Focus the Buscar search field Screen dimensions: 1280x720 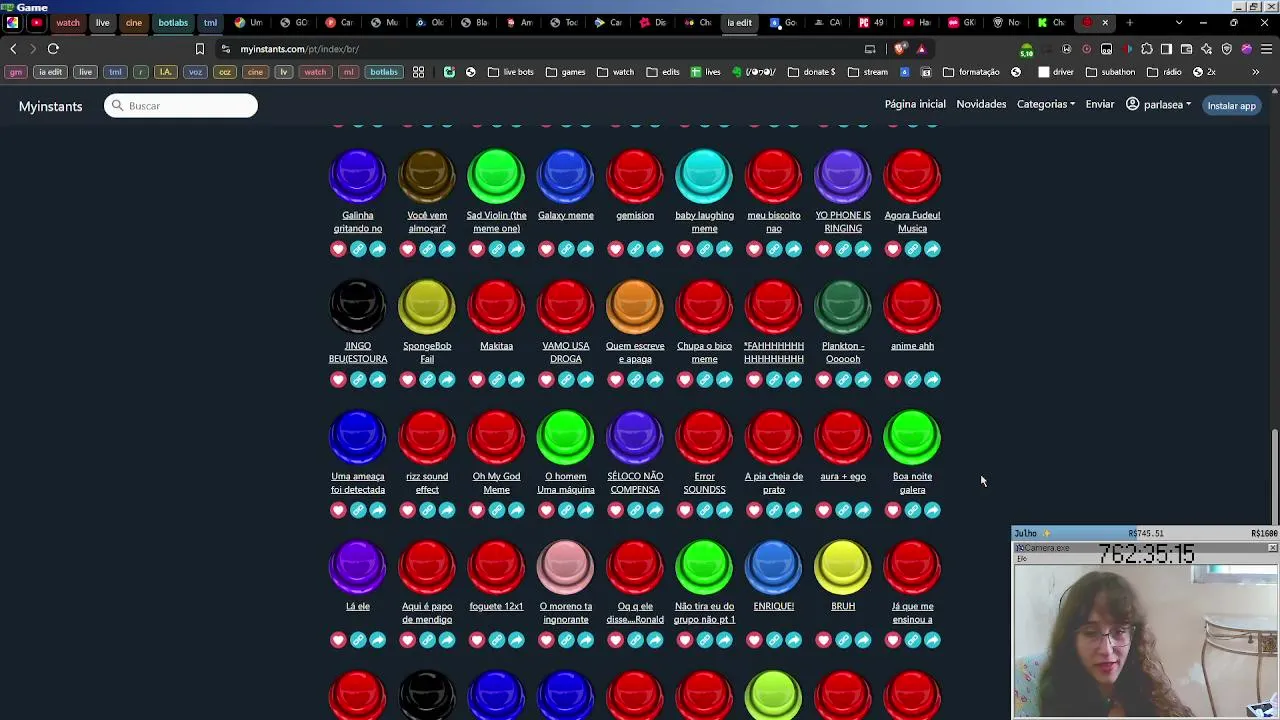[181, 106]
